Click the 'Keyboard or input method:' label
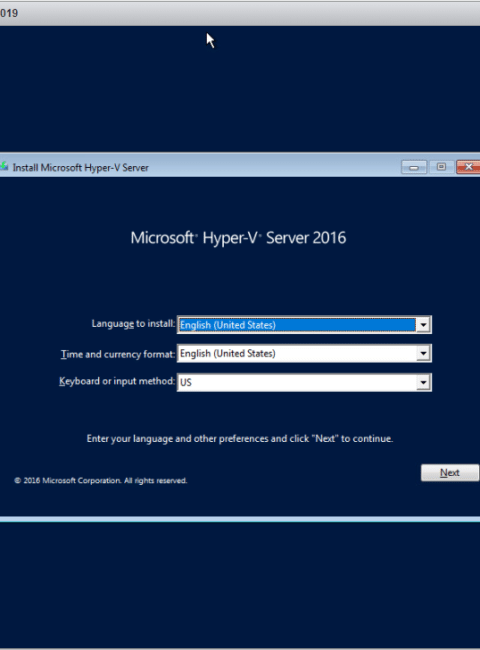This screenshot has height=650, width=480. pos(117,381)
